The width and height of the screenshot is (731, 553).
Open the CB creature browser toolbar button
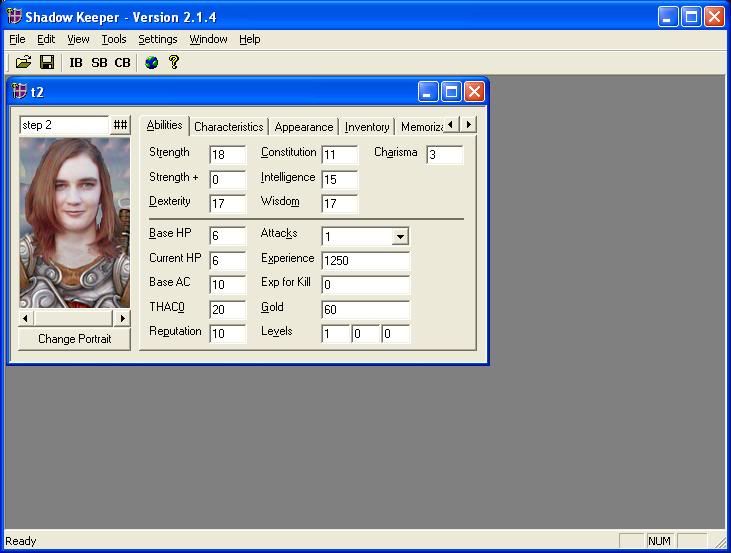tap(122, 62)
